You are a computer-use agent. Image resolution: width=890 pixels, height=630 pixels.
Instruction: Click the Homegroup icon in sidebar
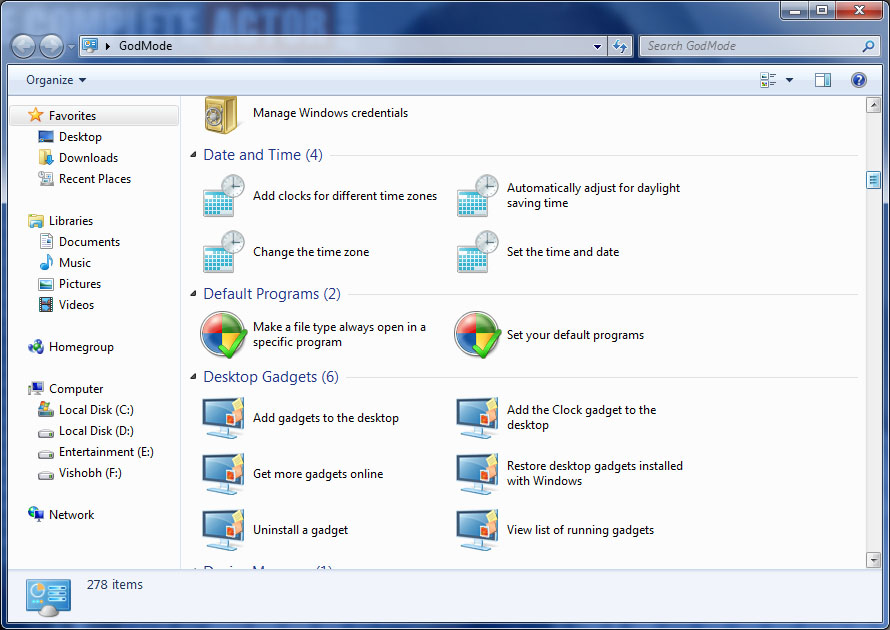point(36,347)
